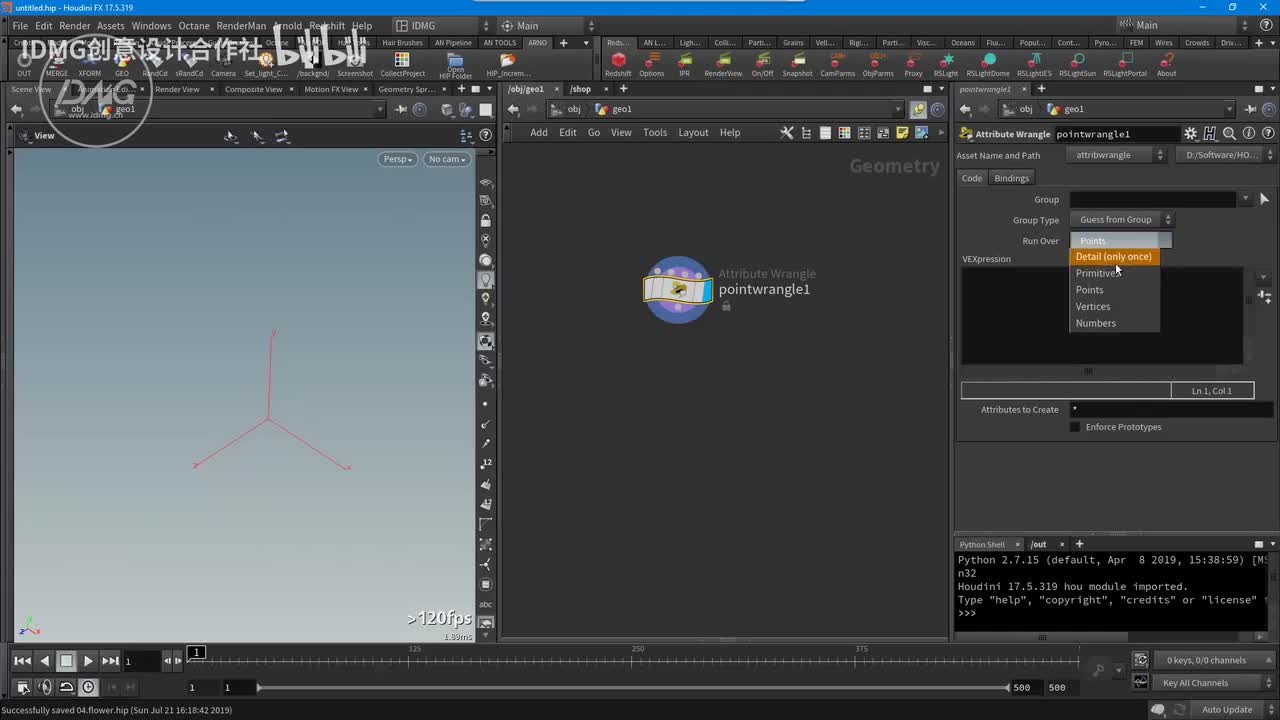1280x720 pixels.
Task: Toggle the Auto Update button
Action: point(1226,710)
